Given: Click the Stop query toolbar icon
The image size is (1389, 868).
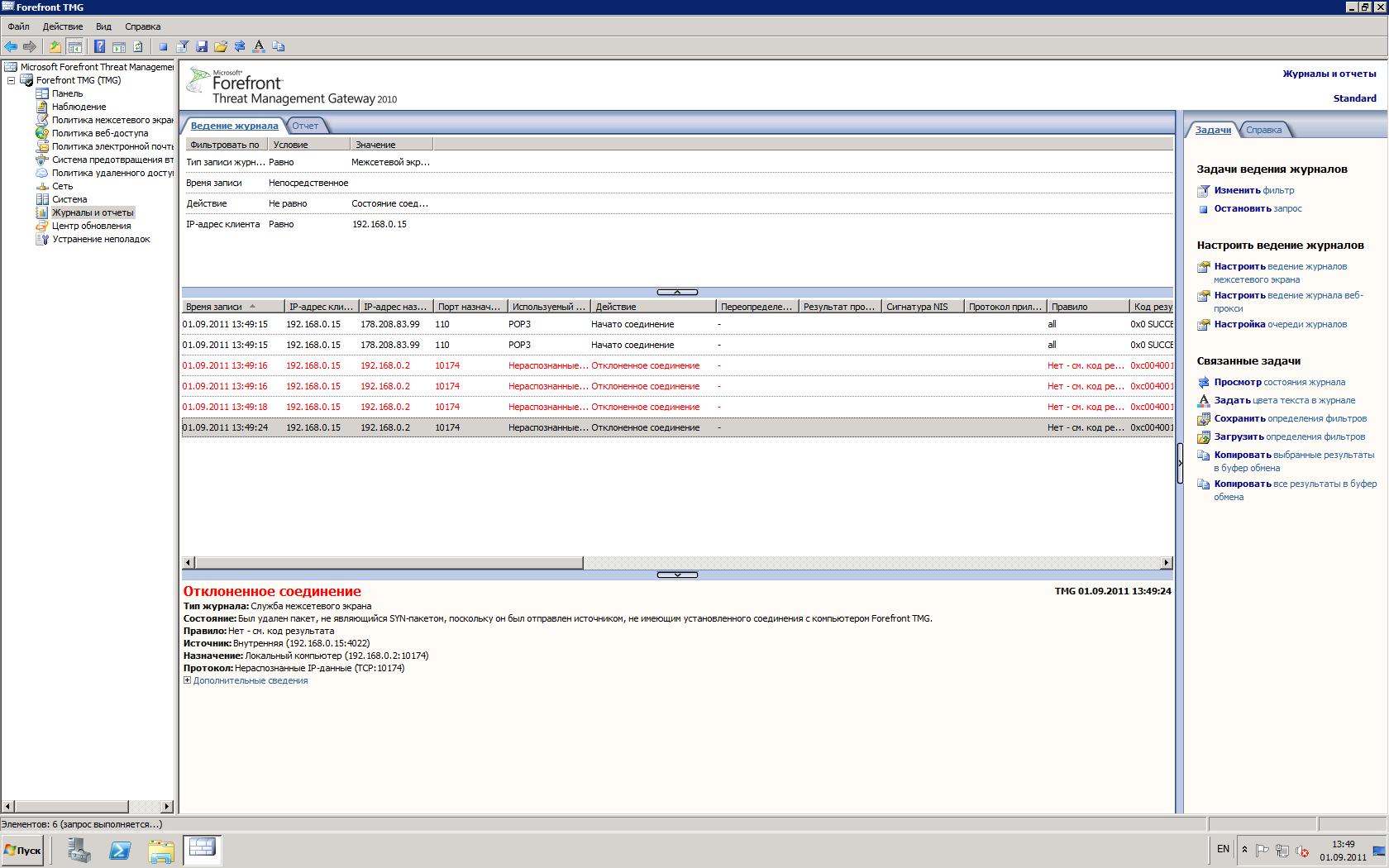Looking at the screenshot, I should click(163, 46).
